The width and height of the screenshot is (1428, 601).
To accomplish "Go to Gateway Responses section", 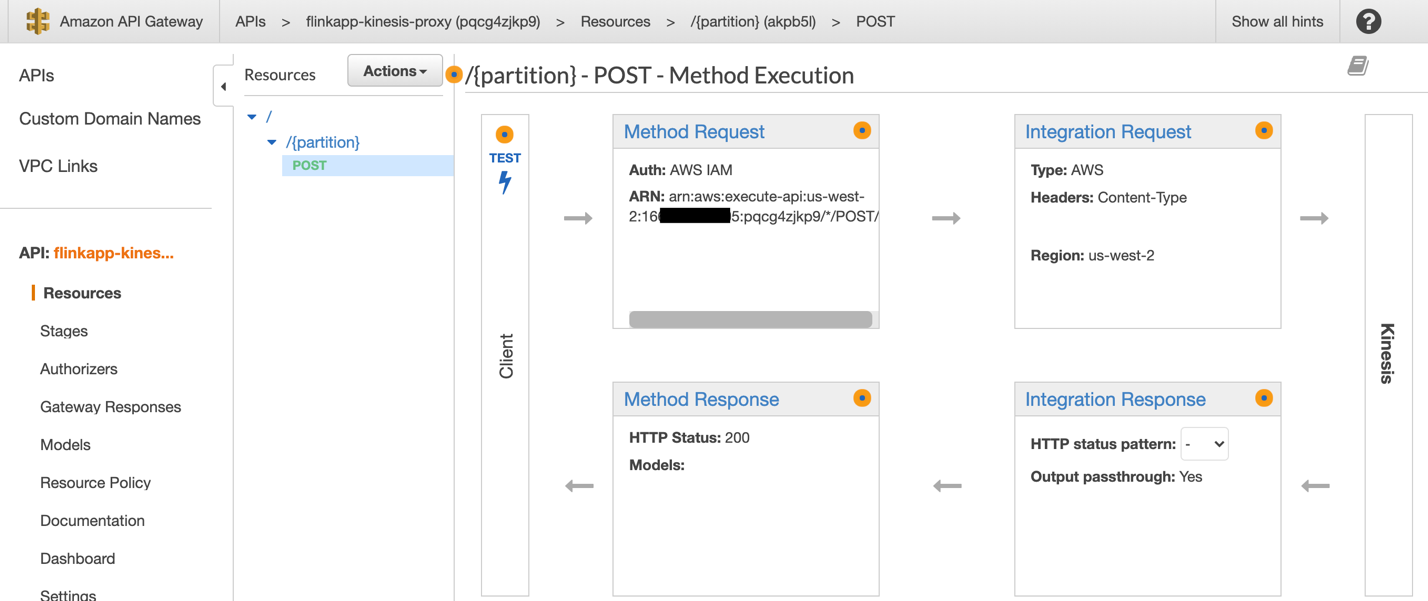I will (x=111, y=407).
